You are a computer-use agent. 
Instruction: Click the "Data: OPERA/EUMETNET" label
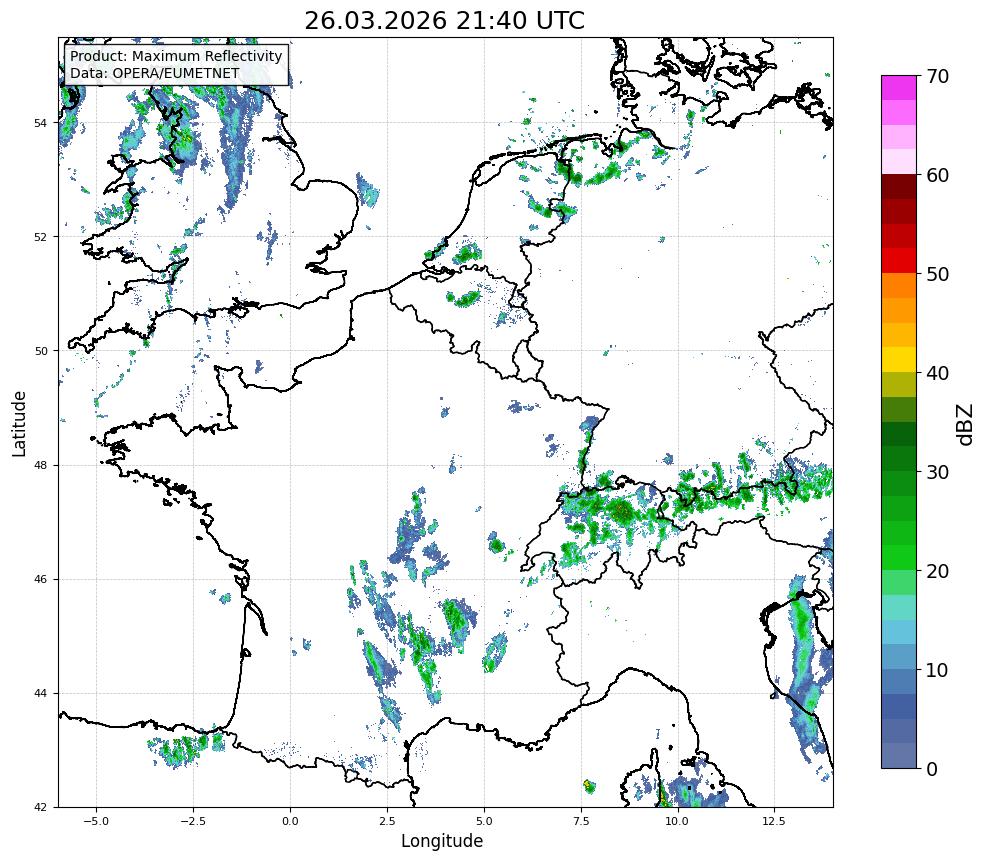coord(155,73)
